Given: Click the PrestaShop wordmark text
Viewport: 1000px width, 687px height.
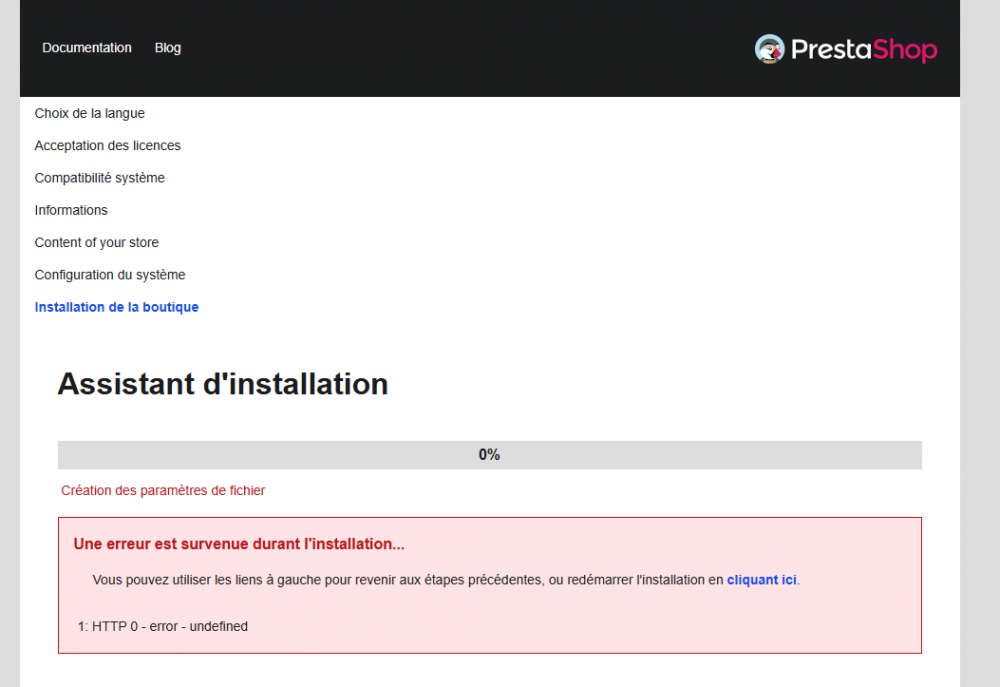Looking at the screenshot, I should coord(862,48).
